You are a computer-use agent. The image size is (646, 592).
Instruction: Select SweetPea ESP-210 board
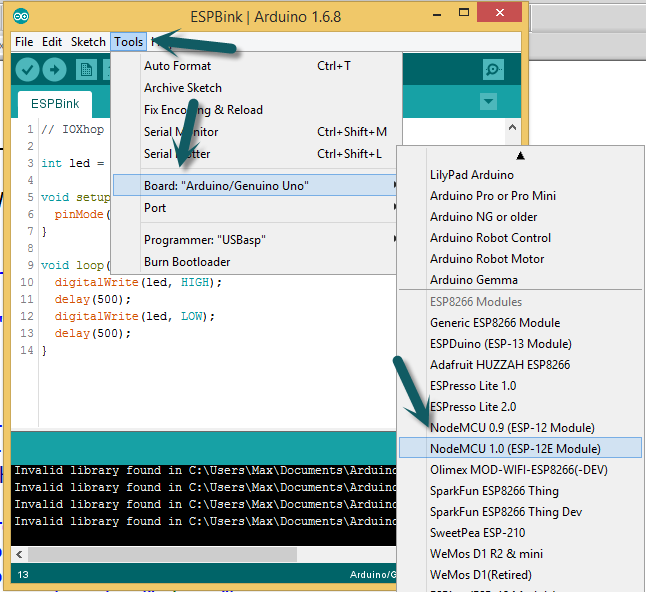click(x=520, y=533)
